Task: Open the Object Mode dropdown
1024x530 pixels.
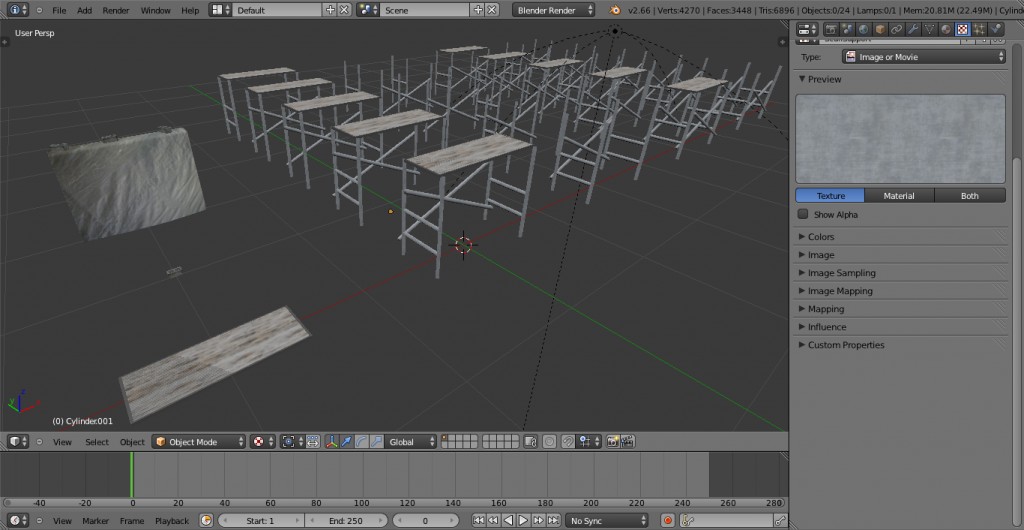Action: coord(199,442)
